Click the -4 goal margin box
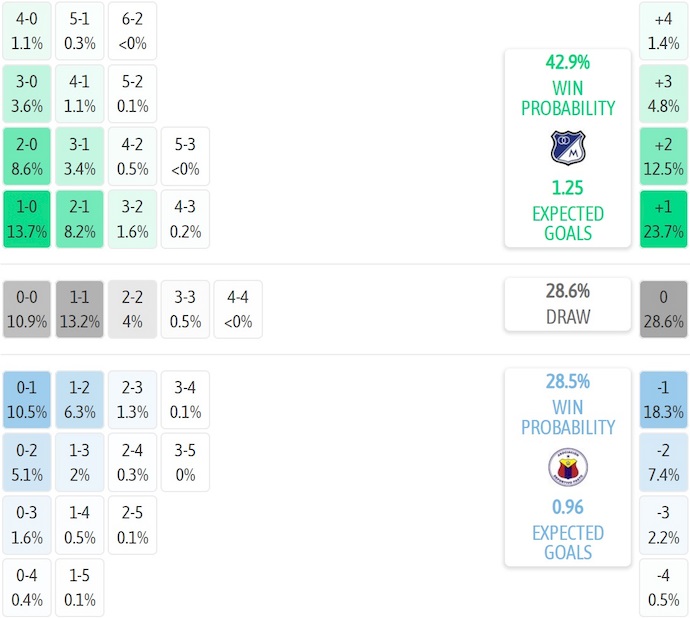This screenshot has height=618, width=690. 663,588
